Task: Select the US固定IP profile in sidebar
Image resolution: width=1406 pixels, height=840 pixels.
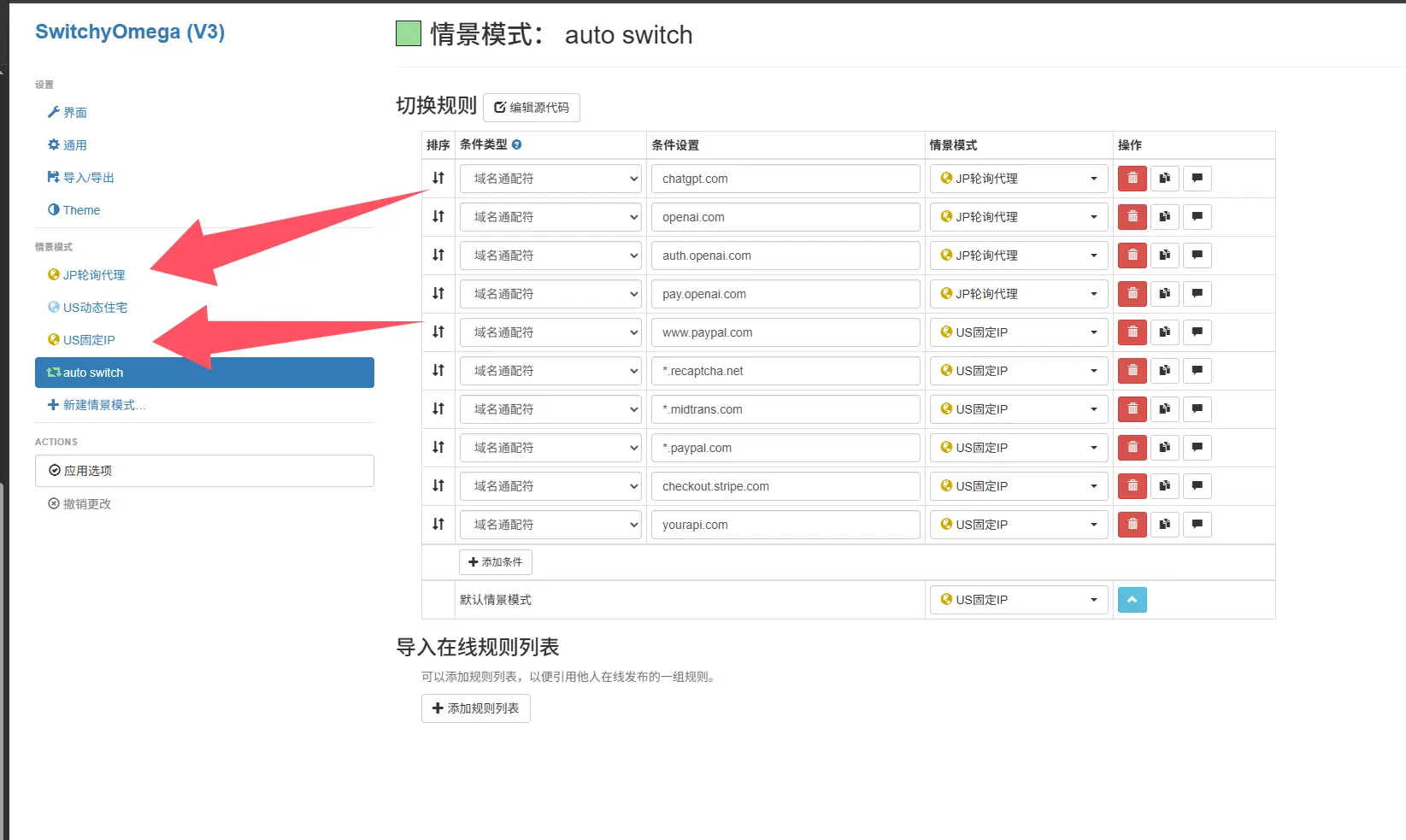Action: pyautogui.click(x=81, y=340)
